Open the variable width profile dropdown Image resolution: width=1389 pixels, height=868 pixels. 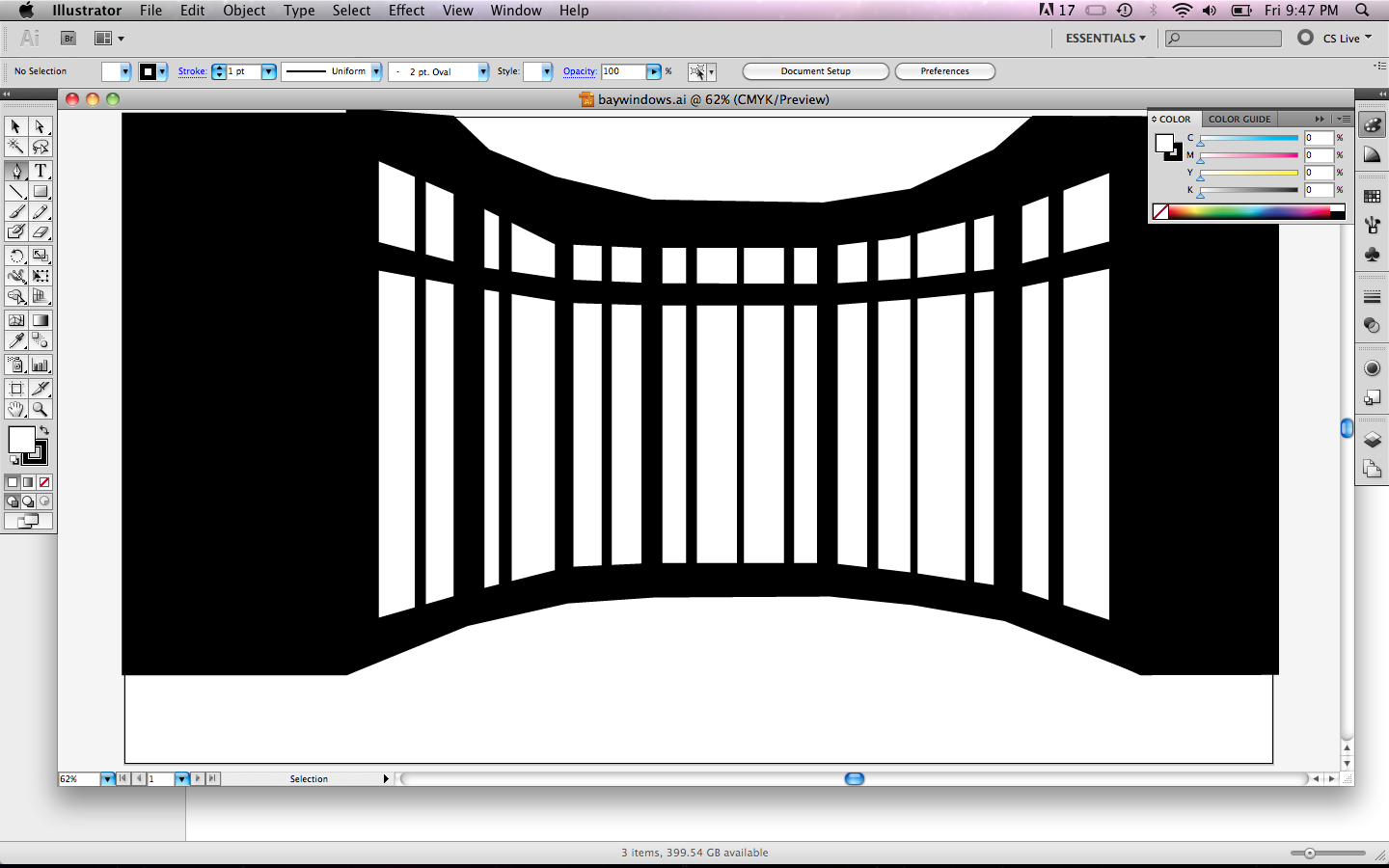tap(376, 71)
